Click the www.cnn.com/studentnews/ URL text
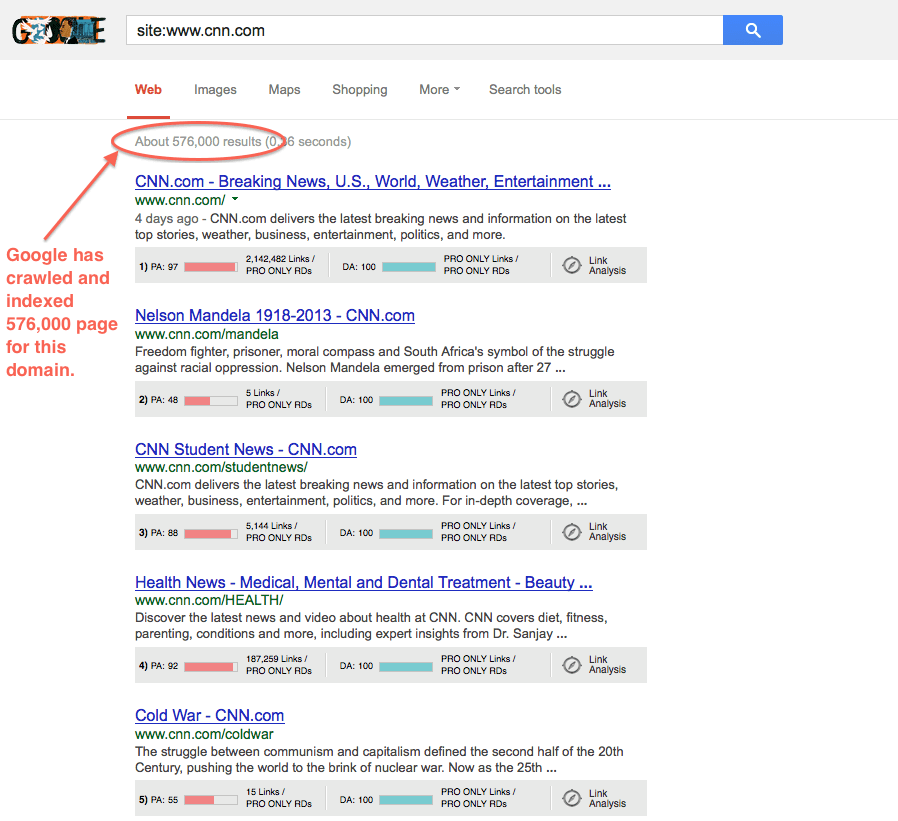 [221, 467]
